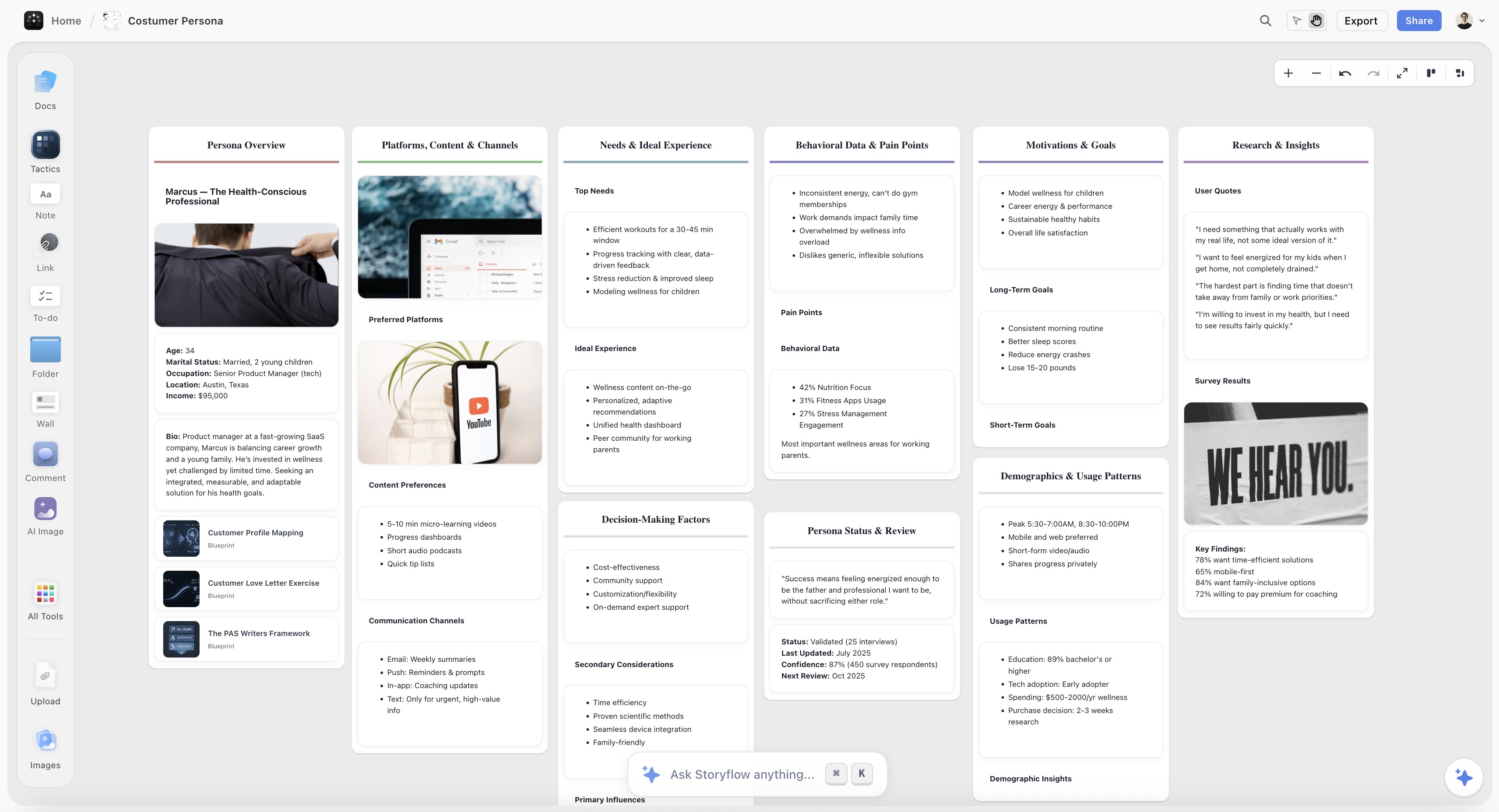This screenshot has width=1499, height=812.
Task: Click the Share button
Action: [1419, 21]
